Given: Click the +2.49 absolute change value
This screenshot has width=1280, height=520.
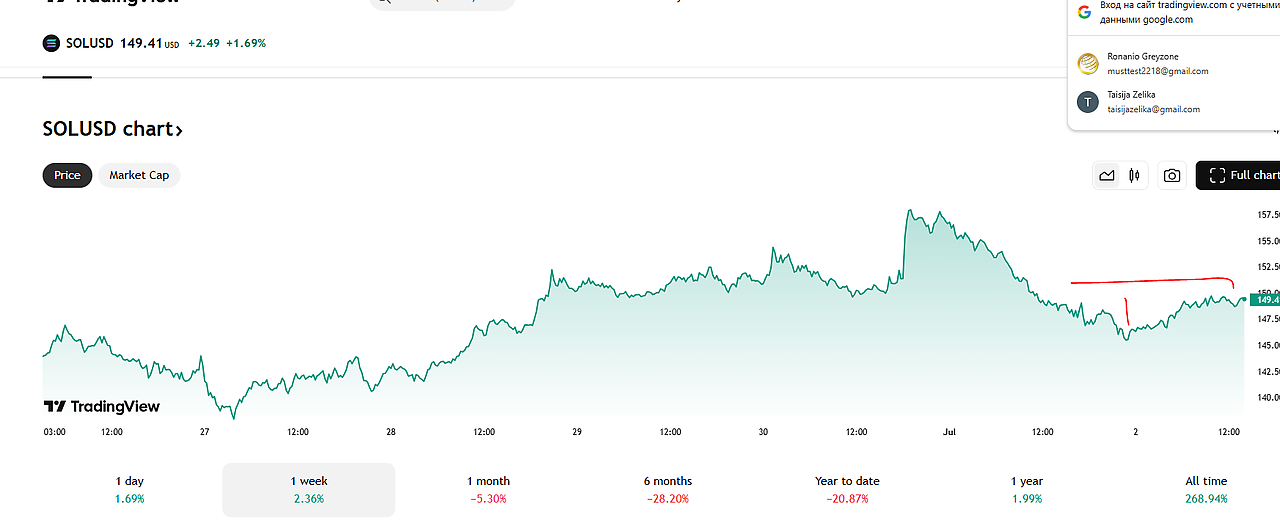Looking at the screenshot, I should [x=203, y=43].
